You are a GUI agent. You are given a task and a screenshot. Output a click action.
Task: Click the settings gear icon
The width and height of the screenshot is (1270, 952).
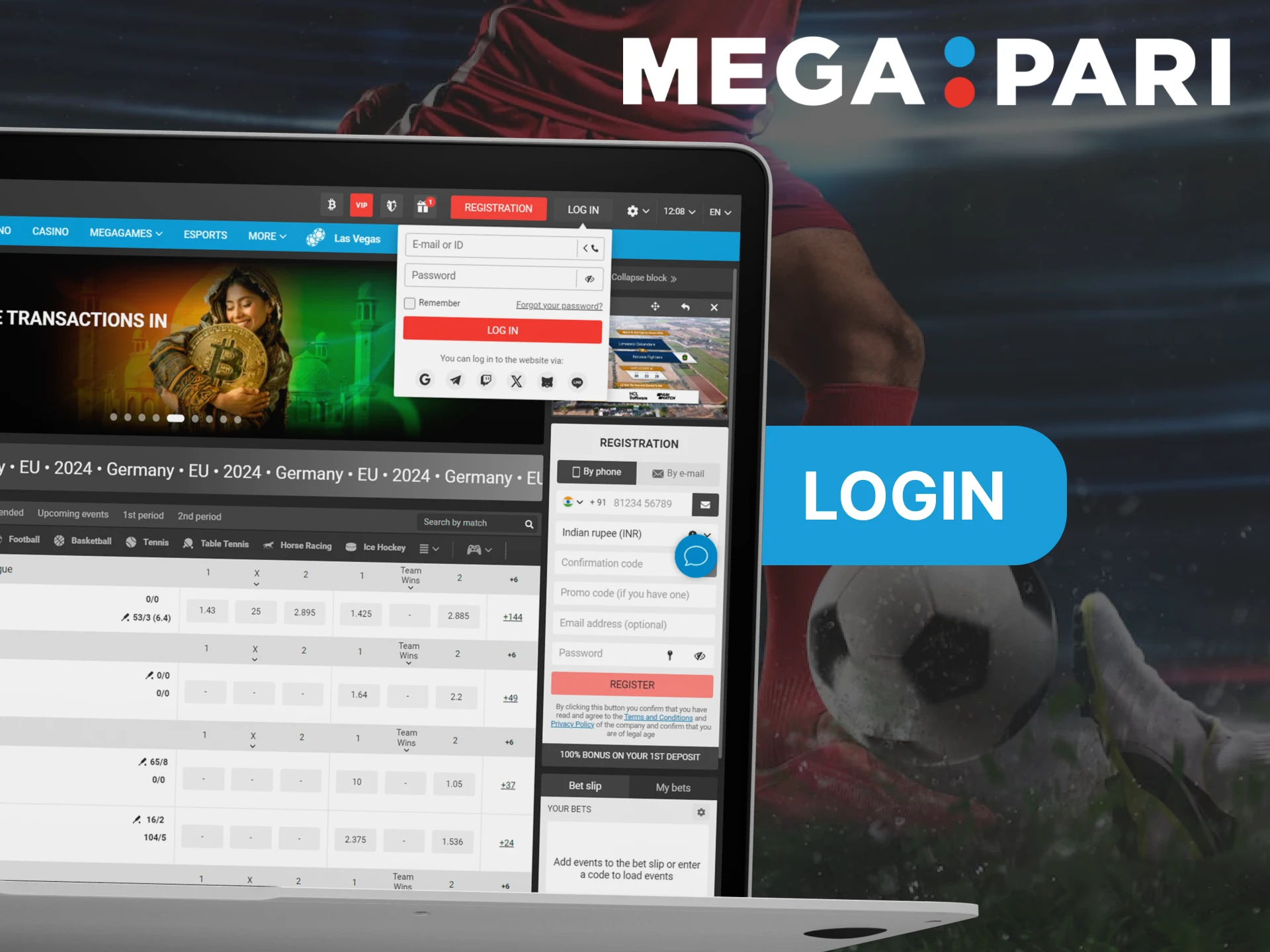point(632,210)
